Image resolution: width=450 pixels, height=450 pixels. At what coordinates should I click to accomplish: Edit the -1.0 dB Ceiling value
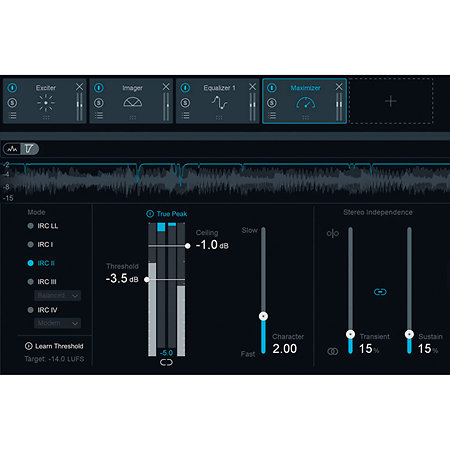tap(212, 245)
